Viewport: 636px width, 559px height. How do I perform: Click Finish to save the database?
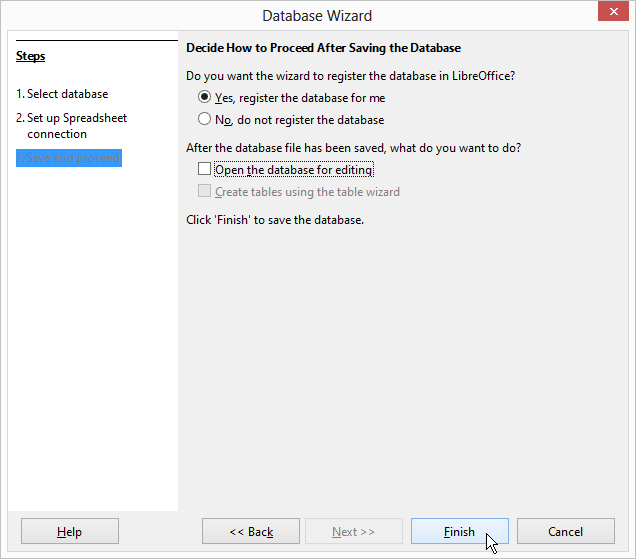460,531
